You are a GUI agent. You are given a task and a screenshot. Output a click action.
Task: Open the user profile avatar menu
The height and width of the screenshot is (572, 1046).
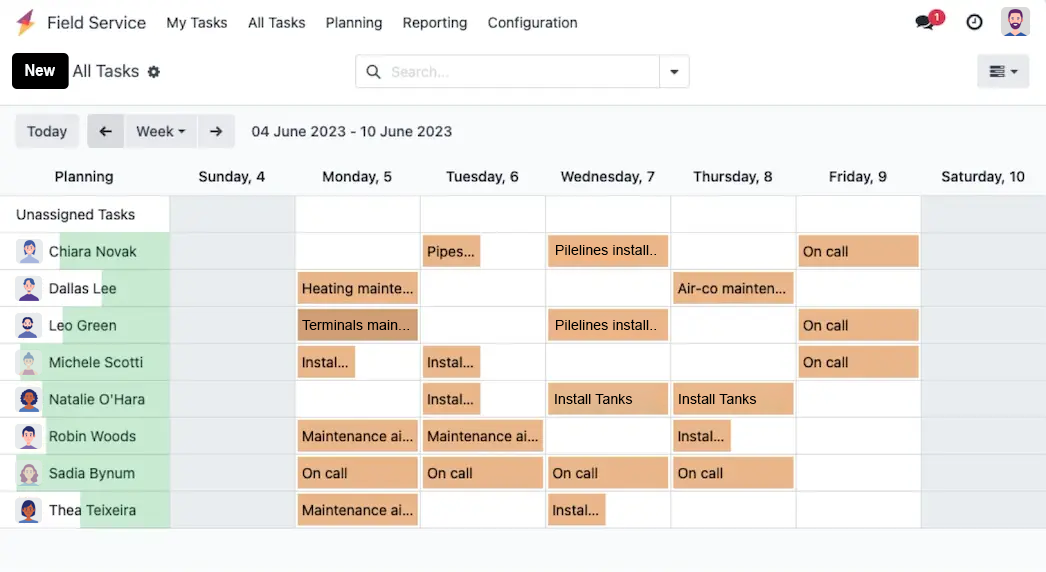pyautogui.click(x=1015, y=22)
